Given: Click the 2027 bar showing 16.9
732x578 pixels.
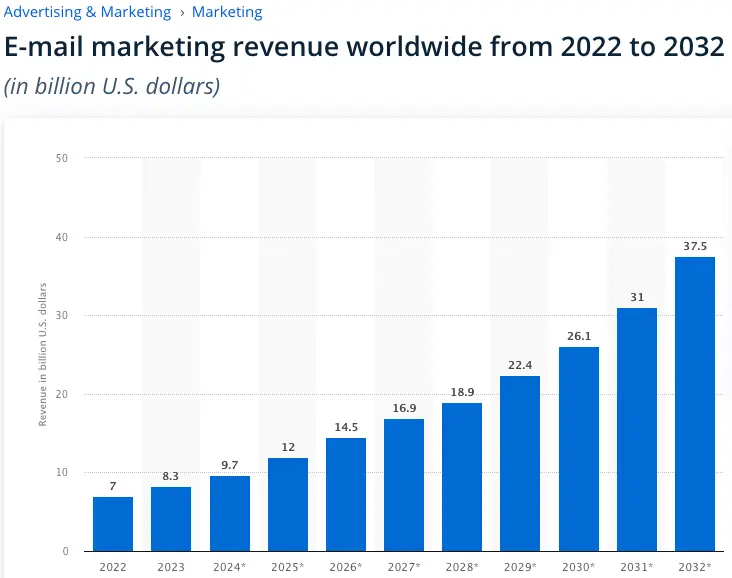Looking at the screenshot, I should coord(404,485).
